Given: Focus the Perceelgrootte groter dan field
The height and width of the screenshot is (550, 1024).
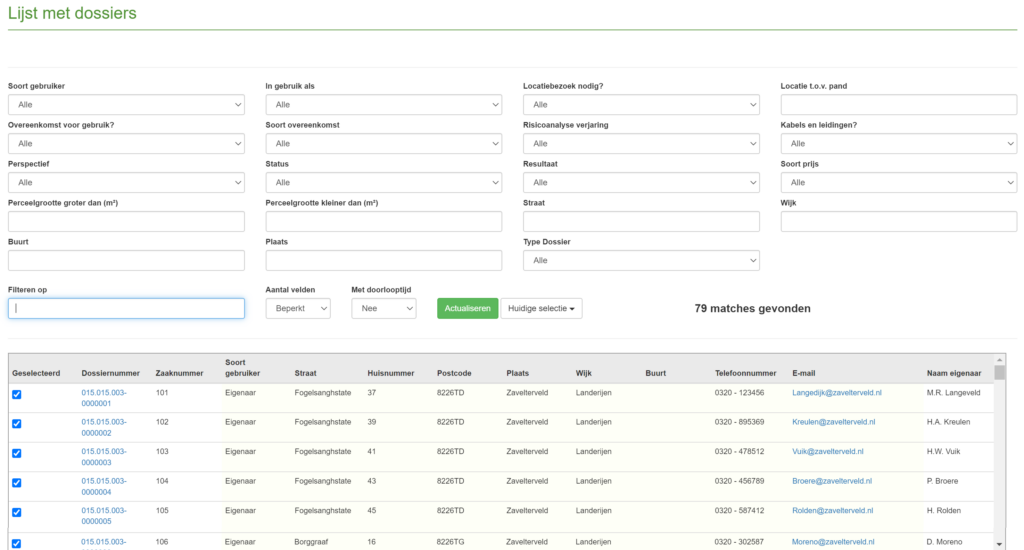Looking at the screenshot, I should [x=126, y=221].
